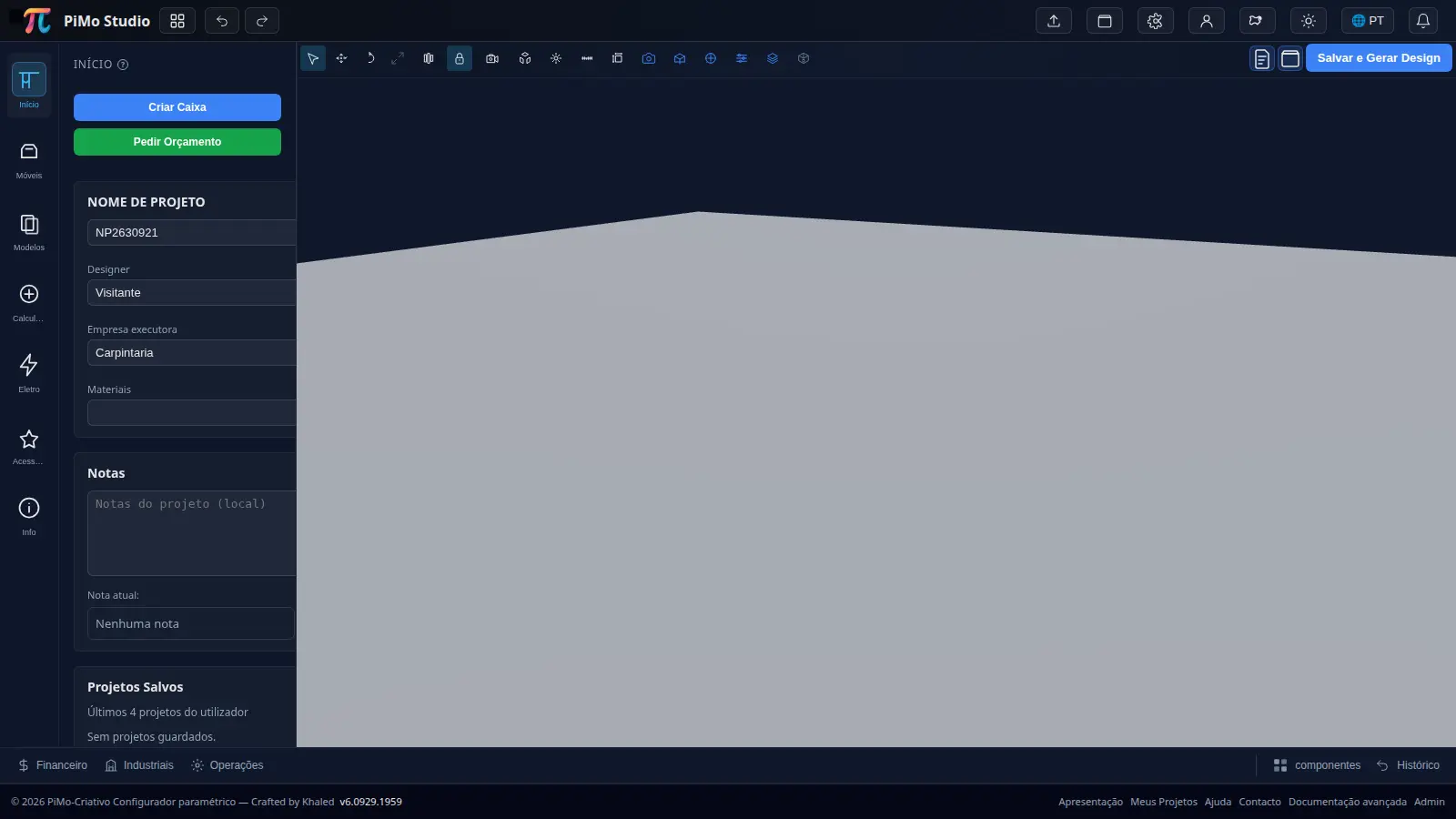Open the PT language selector
This screenshot has height=819, width=1456.
coord(1368,21)
